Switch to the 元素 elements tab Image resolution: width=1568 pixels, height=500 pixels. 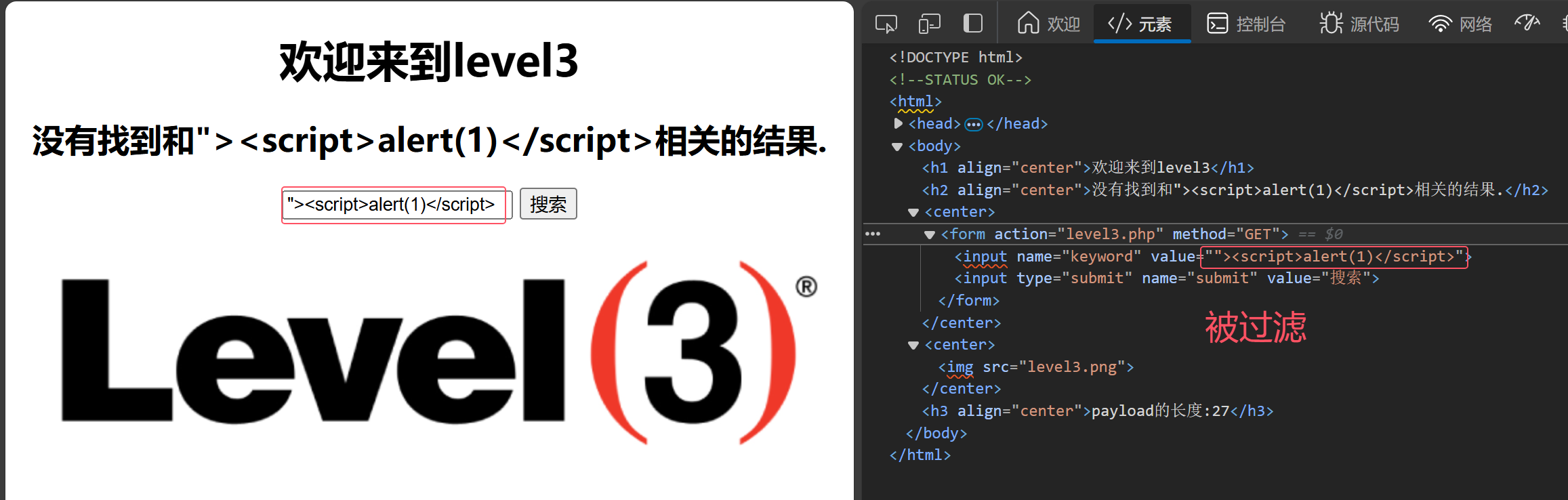[1142, 24]
